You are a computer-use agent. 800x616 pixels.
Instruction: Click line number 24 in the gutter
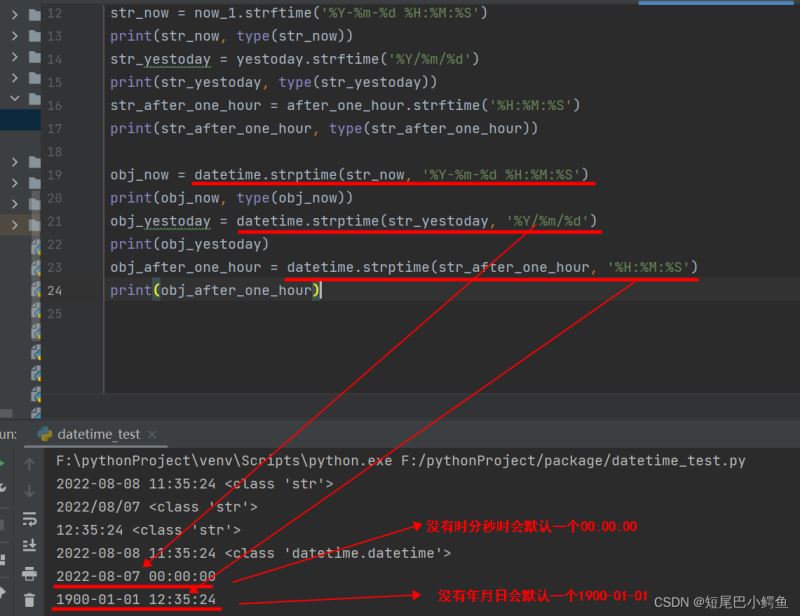[55, 290]
